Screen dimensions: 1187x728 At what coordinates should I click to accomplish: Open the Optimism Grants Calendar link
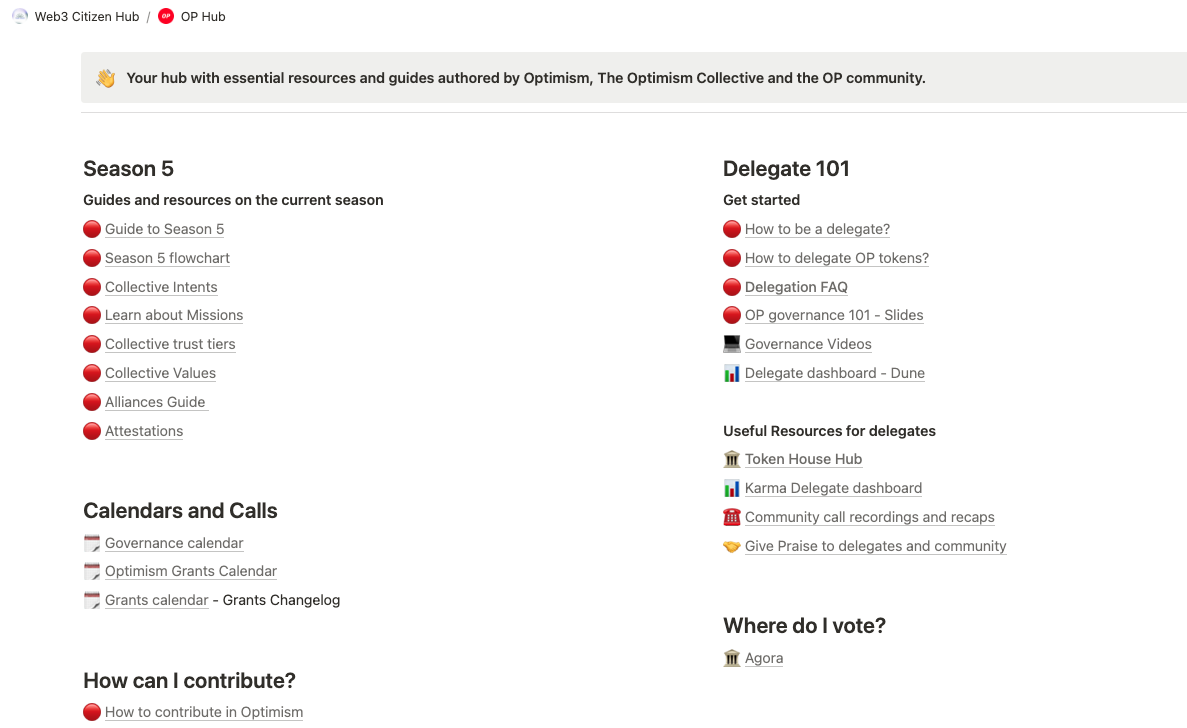[x=191, y=571]
